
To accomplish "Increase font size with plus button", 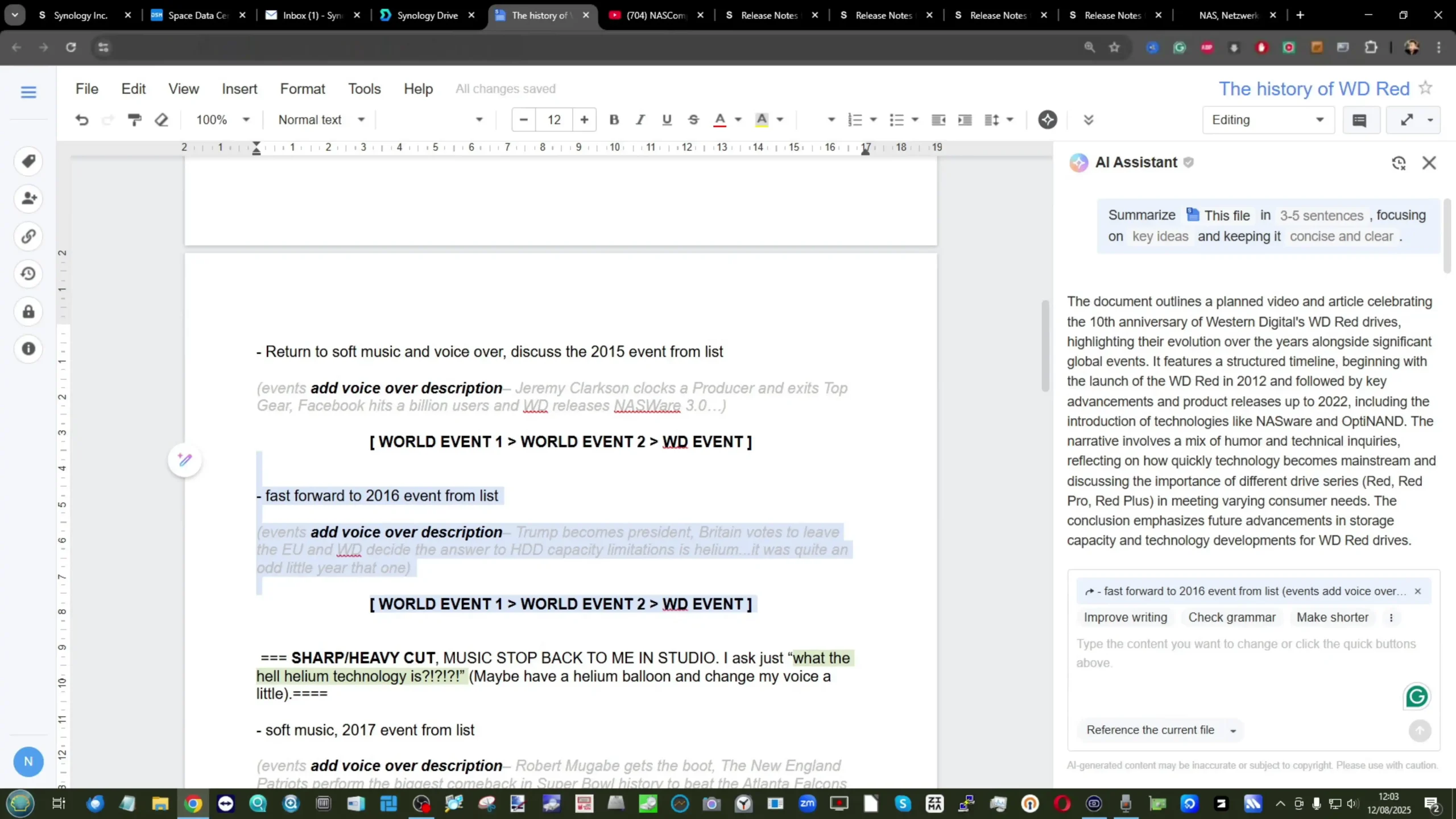I will point(584,120).
